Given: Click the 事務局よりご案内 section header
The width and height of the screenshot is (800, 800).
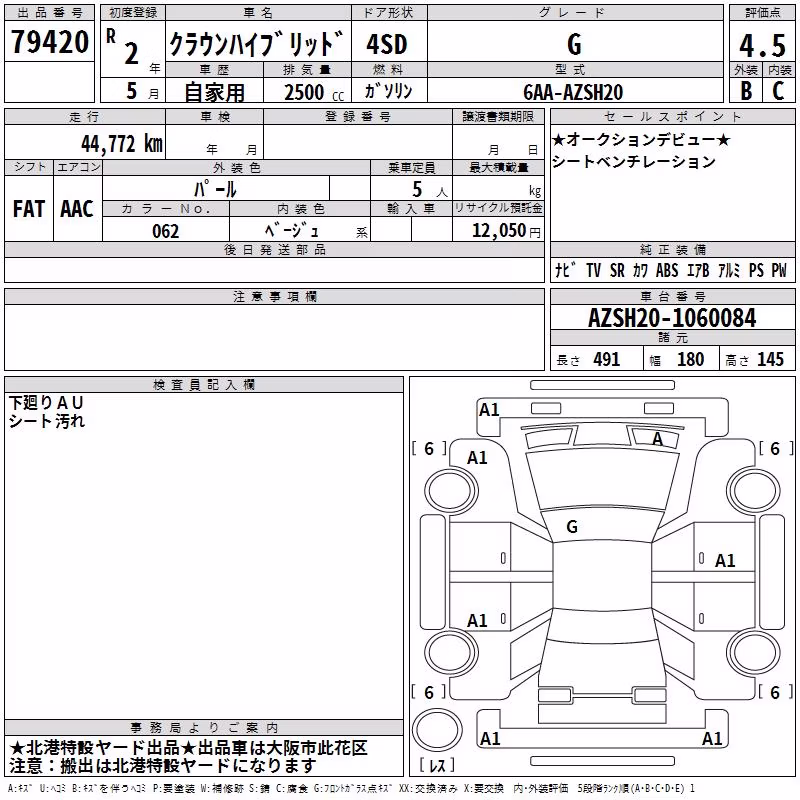Looking at the screenshot, I should (x=204, y=728).
